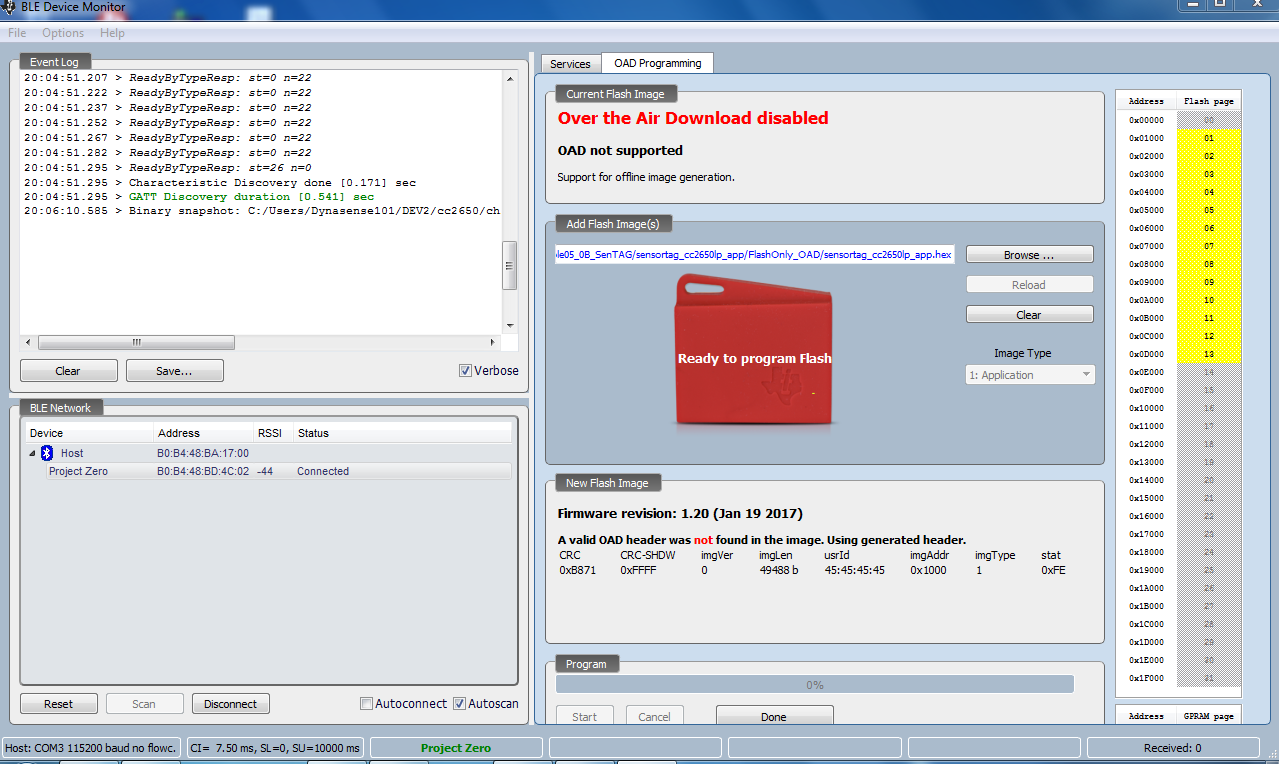Click the Address column header in BLE Network

coord(204,433)
